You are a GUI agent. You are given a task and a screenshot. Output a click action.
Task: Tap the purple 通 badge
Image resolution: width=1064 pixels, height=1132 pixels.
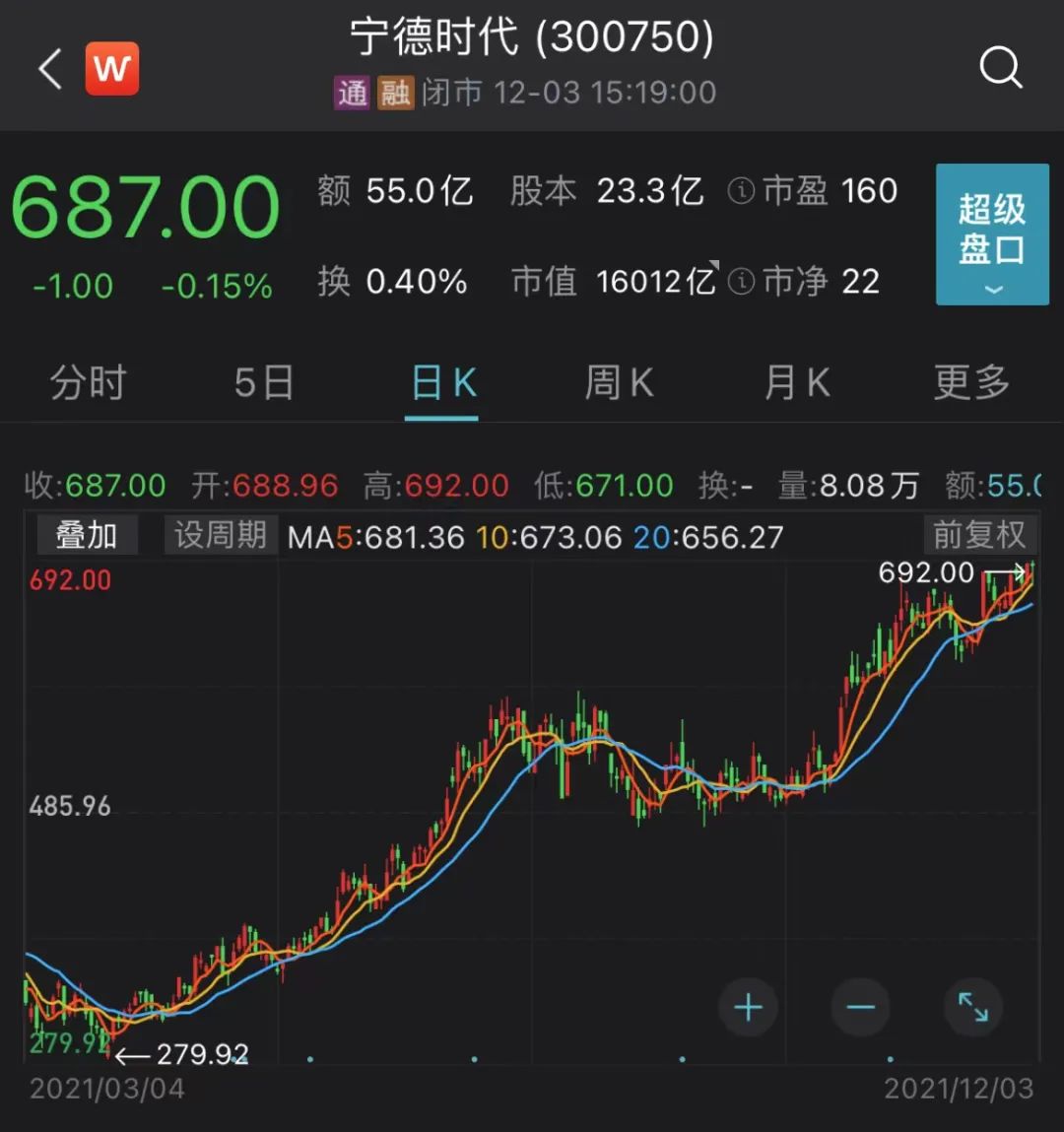(x=352, y=93)
